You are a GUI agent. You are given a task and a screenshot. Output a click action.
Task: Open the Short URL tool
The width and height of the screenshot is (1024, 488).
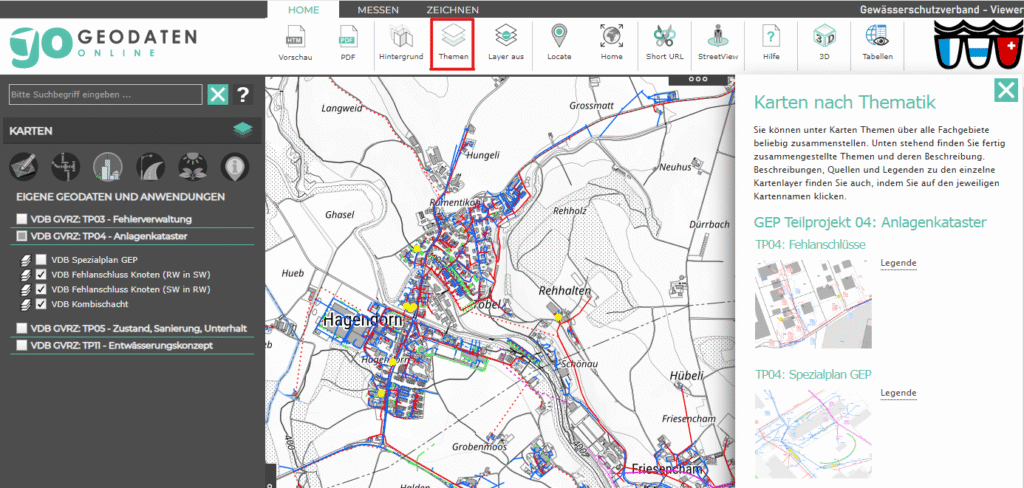click(664, 44)
